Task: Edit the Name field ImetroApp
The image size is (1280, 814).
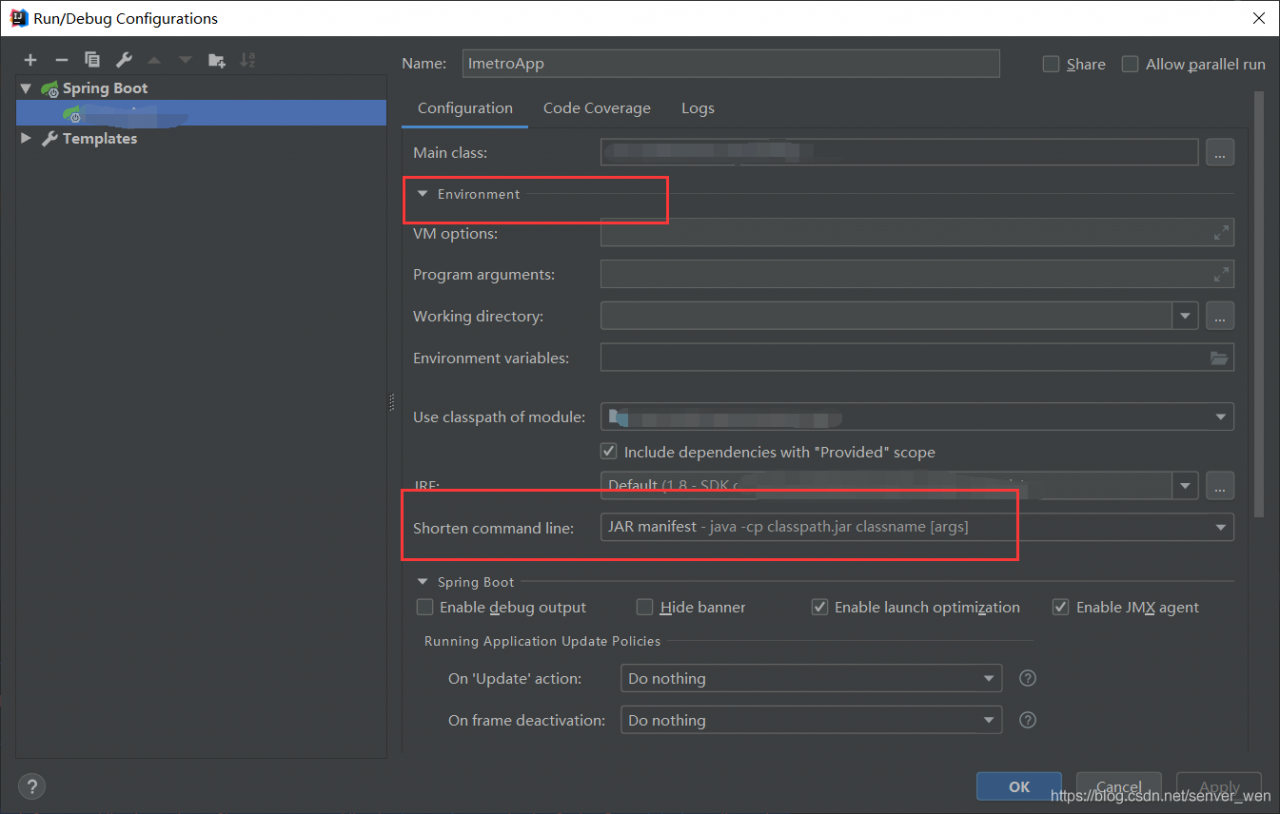Action: pyautogui.click(x=731, y=63)
